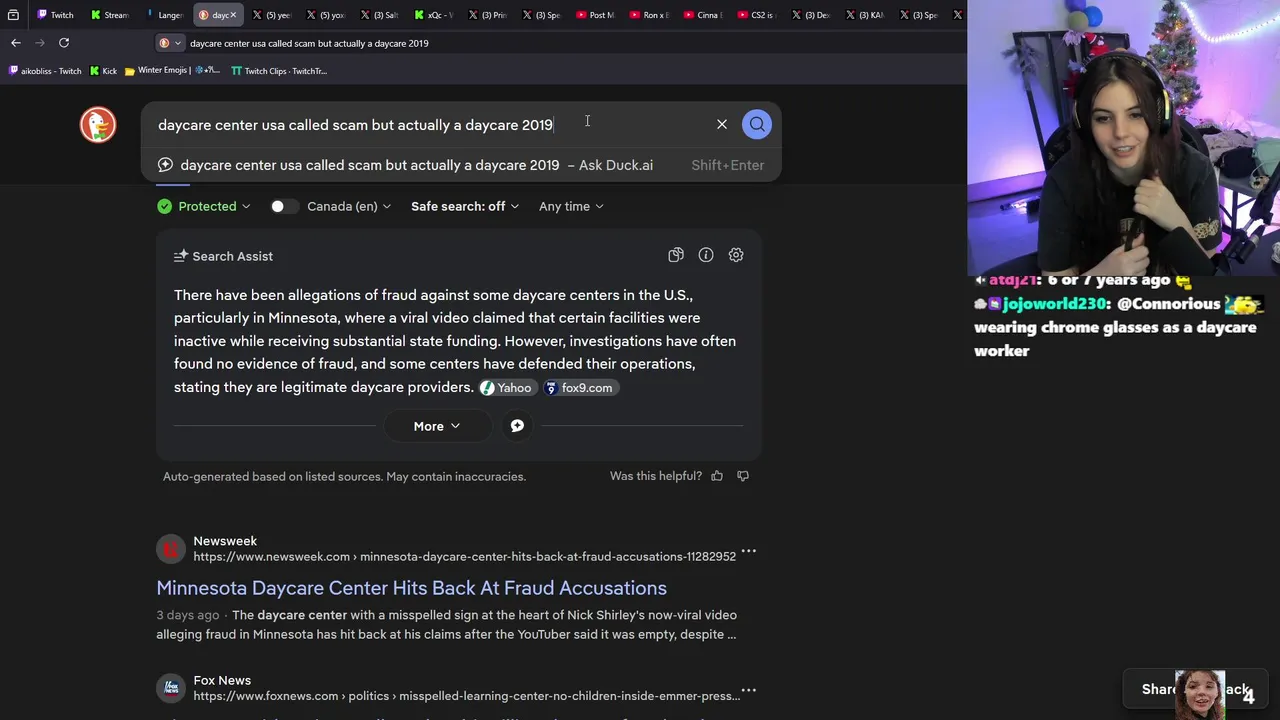This screenshot has height=720, width=1280.
Task: Click the blue search magnifier button
Action: [757, 124]
